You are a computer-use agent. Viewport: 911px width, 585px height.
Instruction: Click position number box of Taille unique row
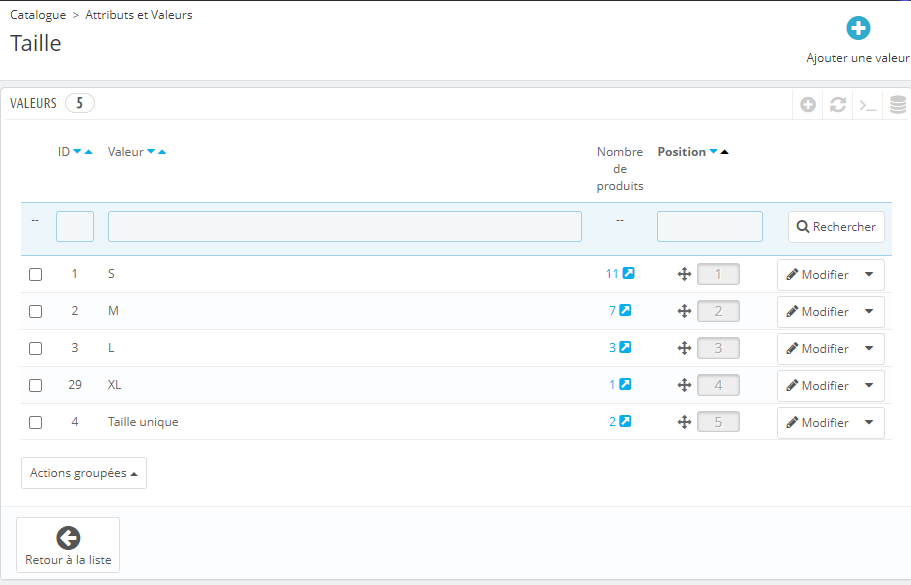718,422
